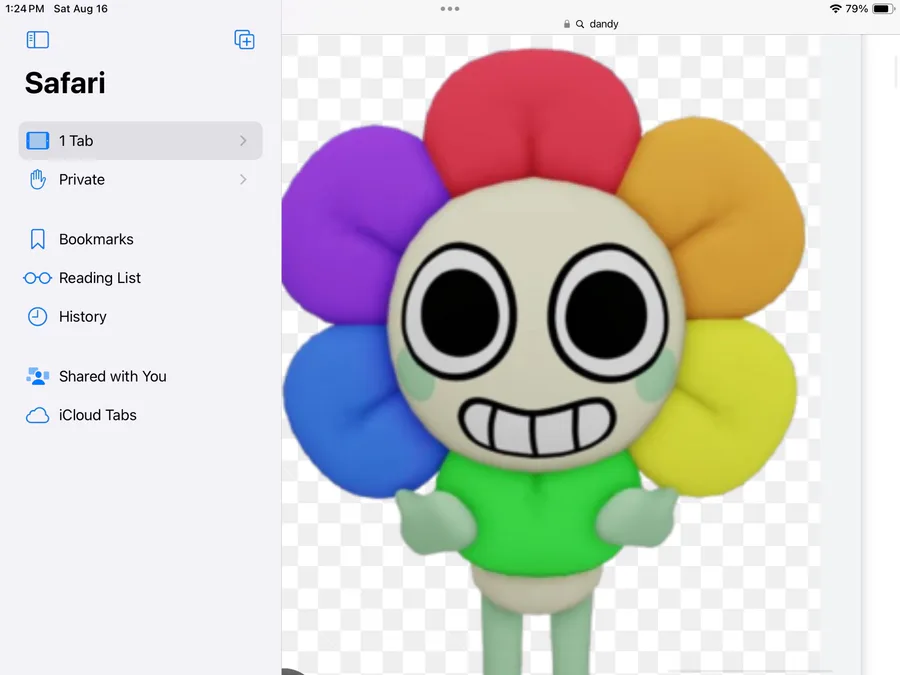Click the Bookmarks icon
900x675 pixels.
(38, 239)
